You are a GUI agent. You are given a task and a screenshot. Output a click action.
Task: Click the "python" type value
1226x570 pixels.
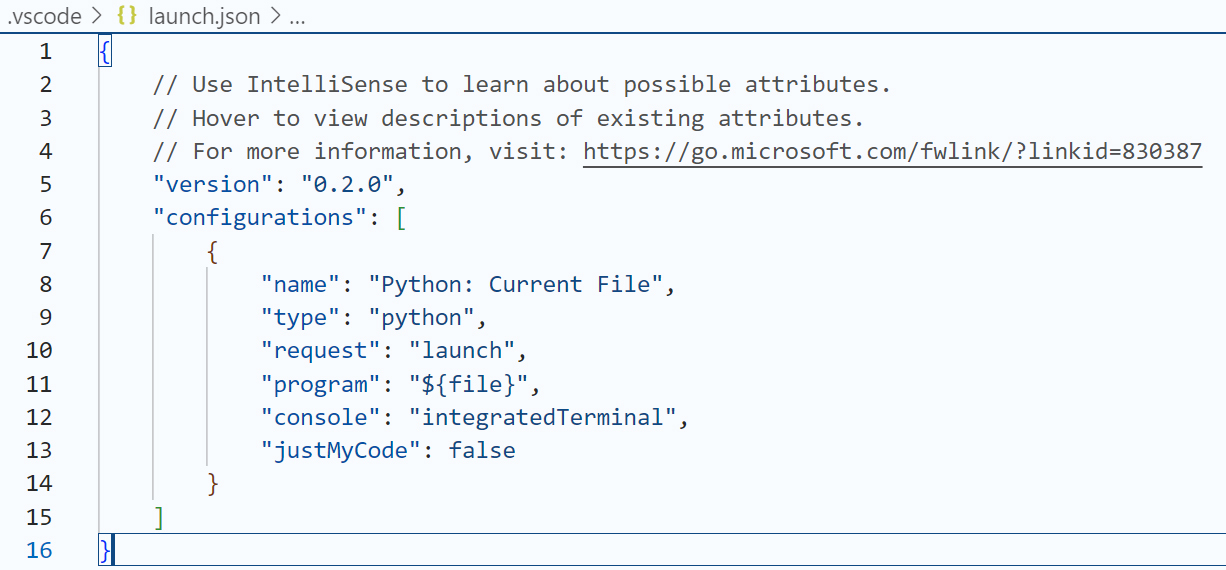point(421,318)
